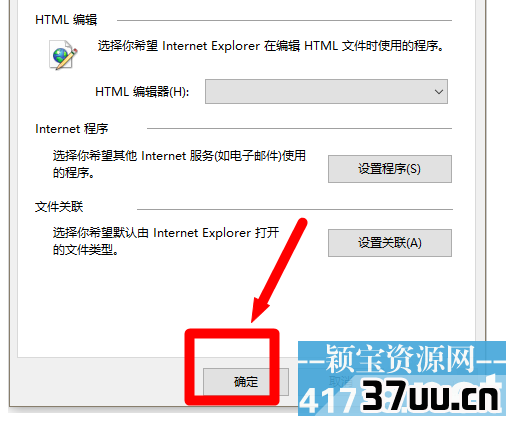Click the description about default 文件类型

(166, 241)
